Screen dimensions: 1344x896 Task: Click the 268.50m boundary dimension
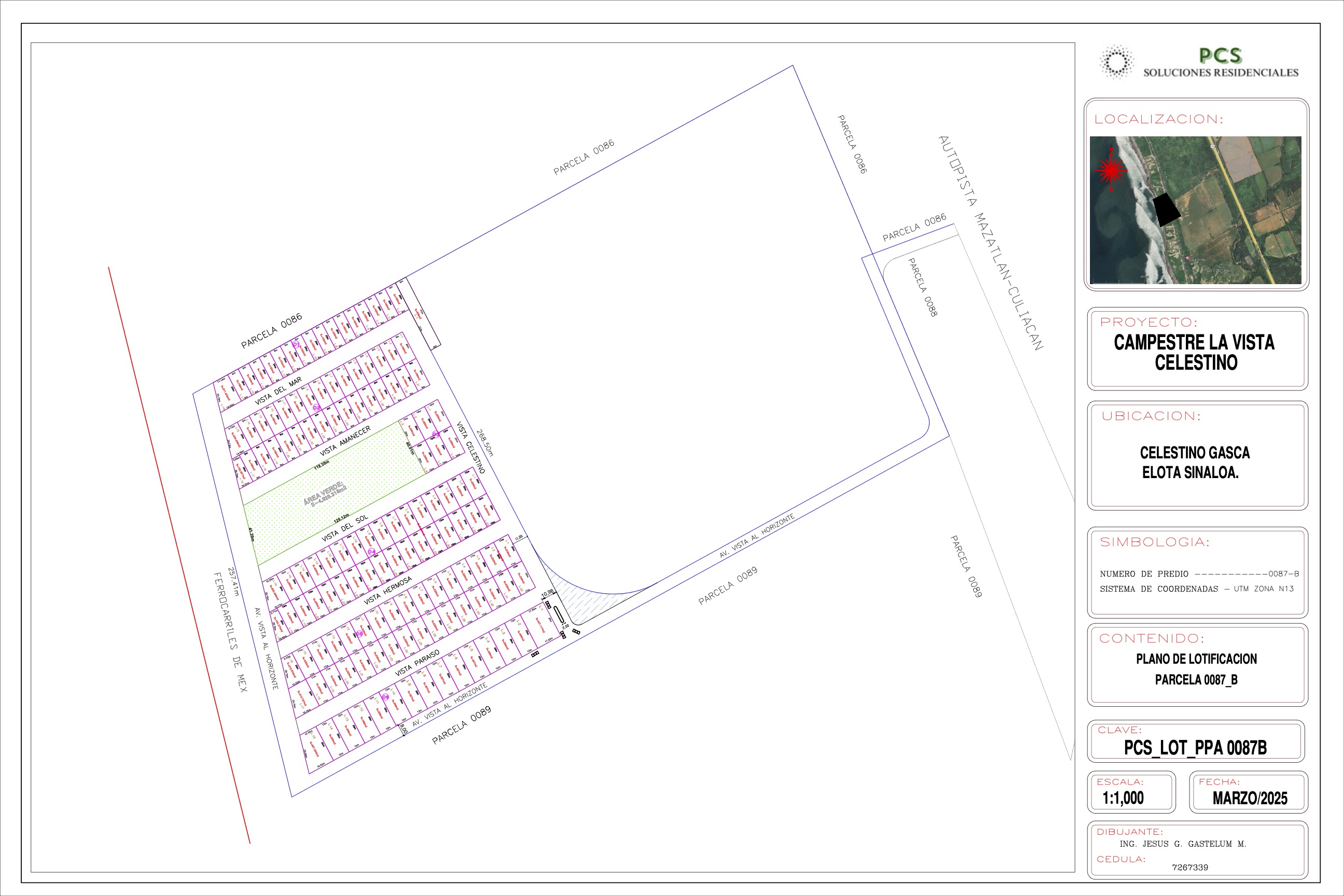click(x=485, y=443)
